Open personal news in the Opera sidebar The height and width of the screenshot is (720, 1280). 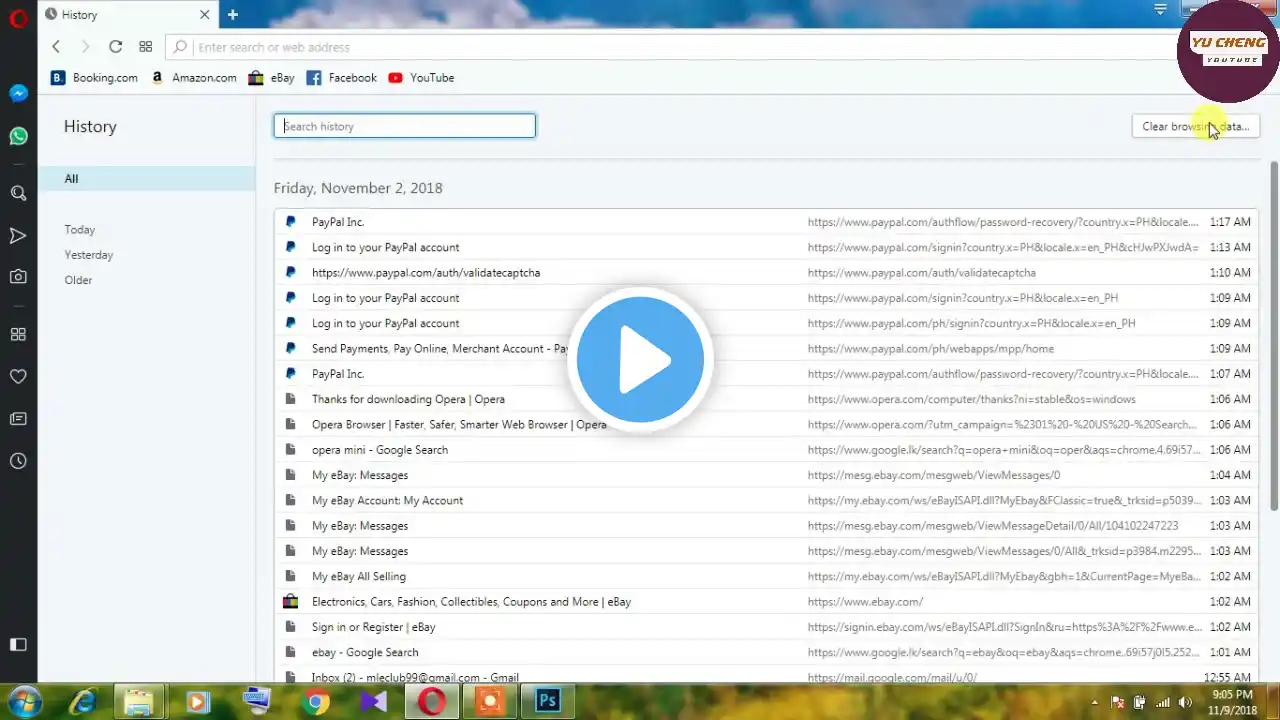(18, 419)
